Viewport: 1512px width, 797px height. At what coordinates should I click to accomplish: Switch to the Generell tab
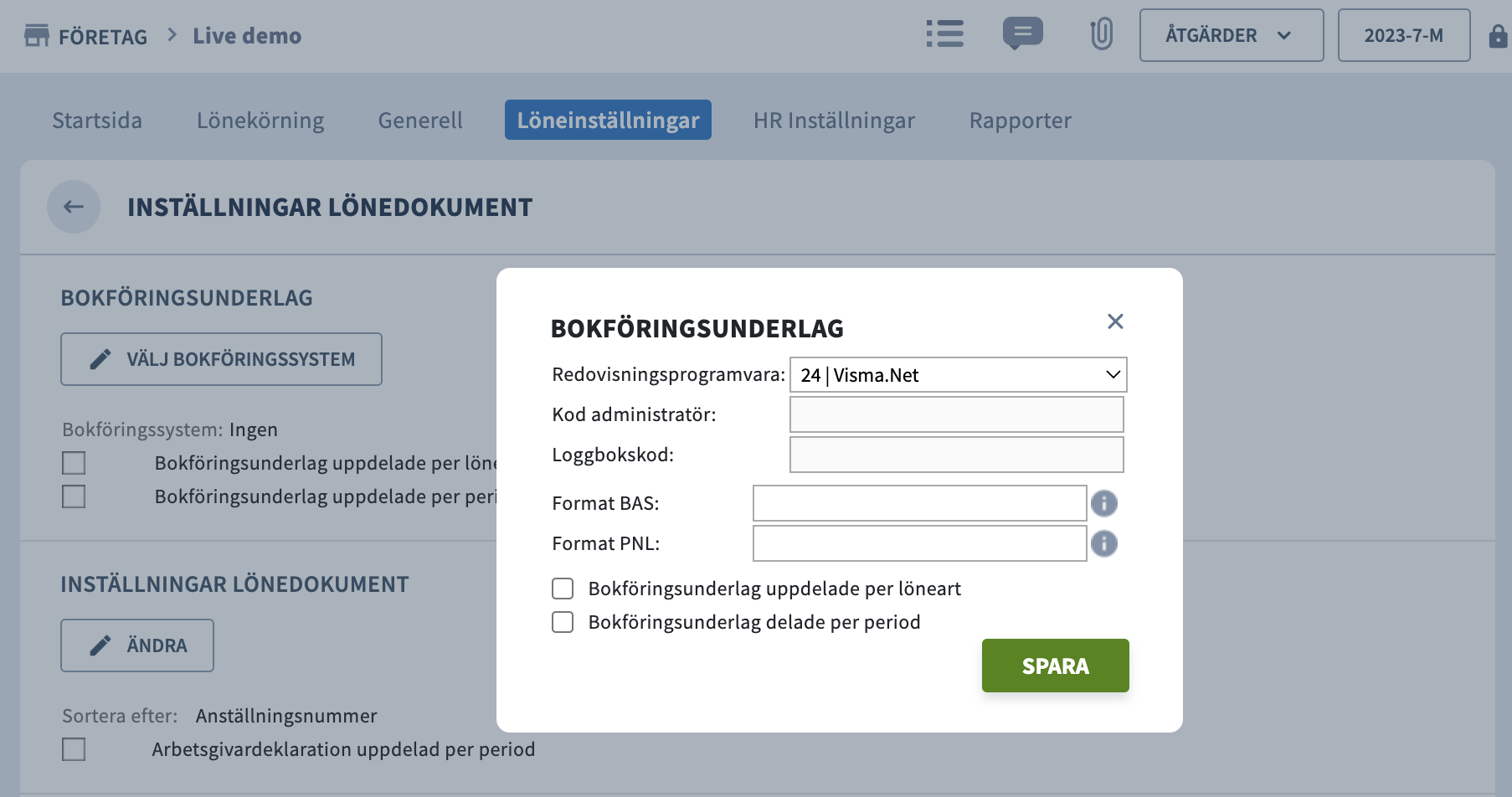point(420,121)
